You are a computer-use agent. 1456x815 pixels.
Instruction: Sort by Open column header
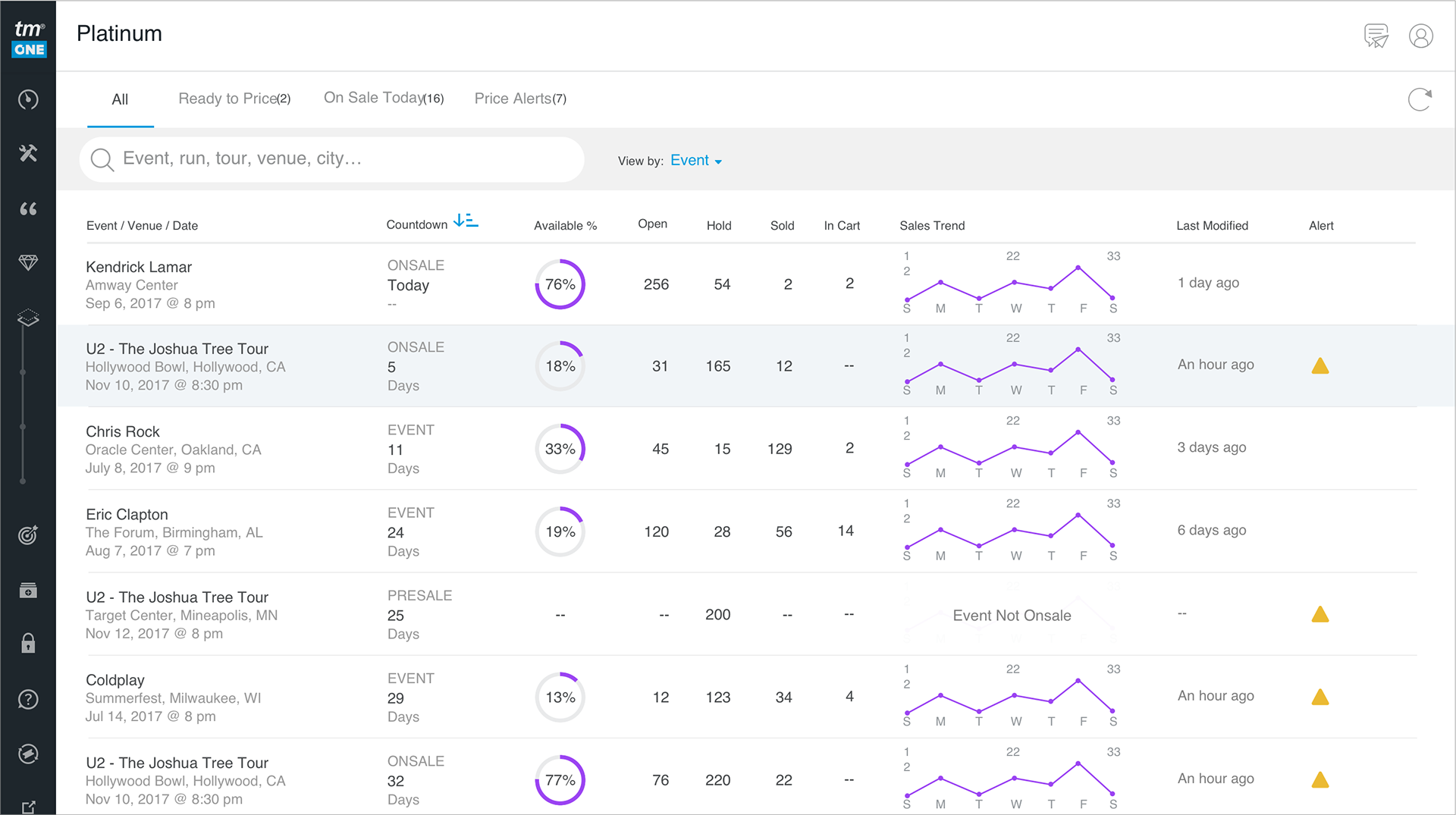[x=652, y=224]
